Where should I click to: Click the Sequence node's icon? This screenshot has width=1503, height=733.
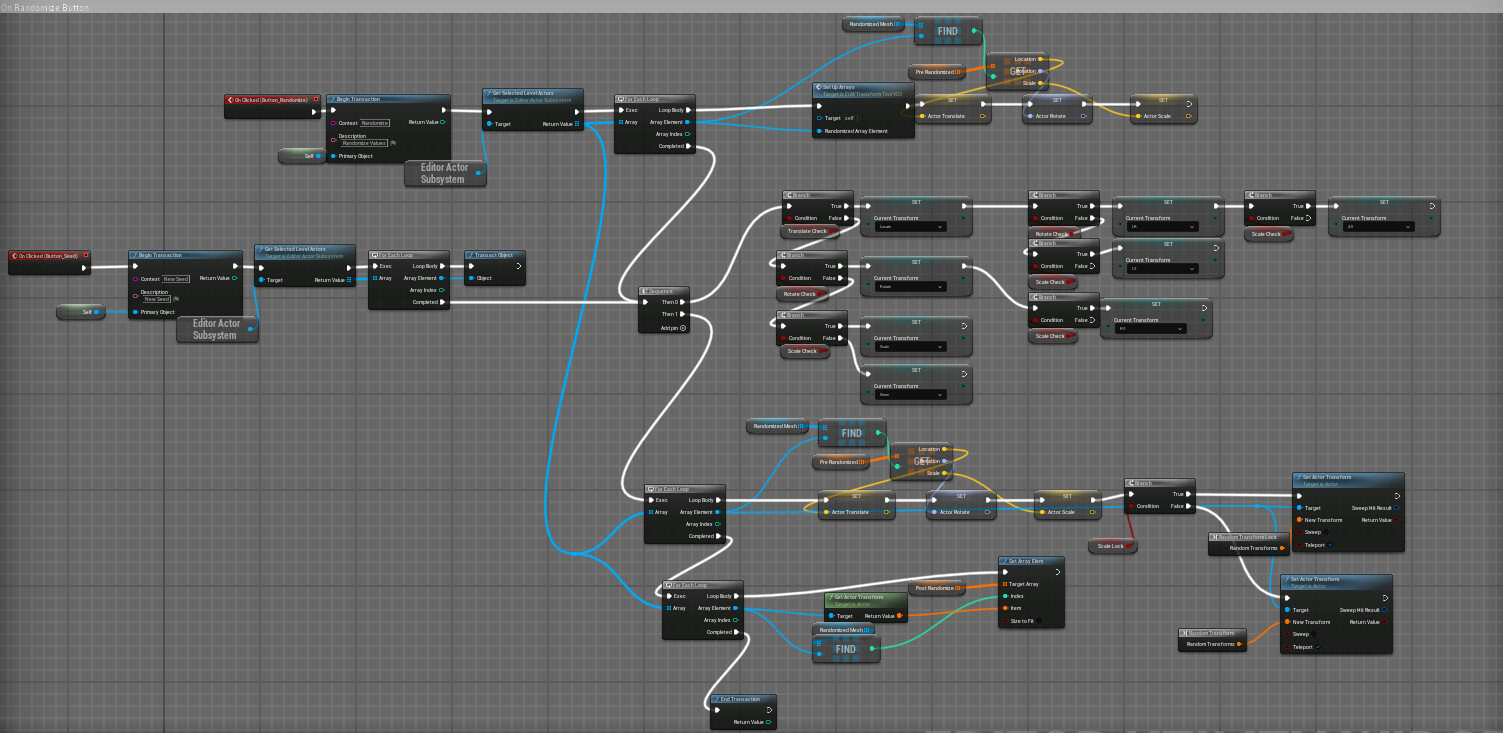pos(645,291)
